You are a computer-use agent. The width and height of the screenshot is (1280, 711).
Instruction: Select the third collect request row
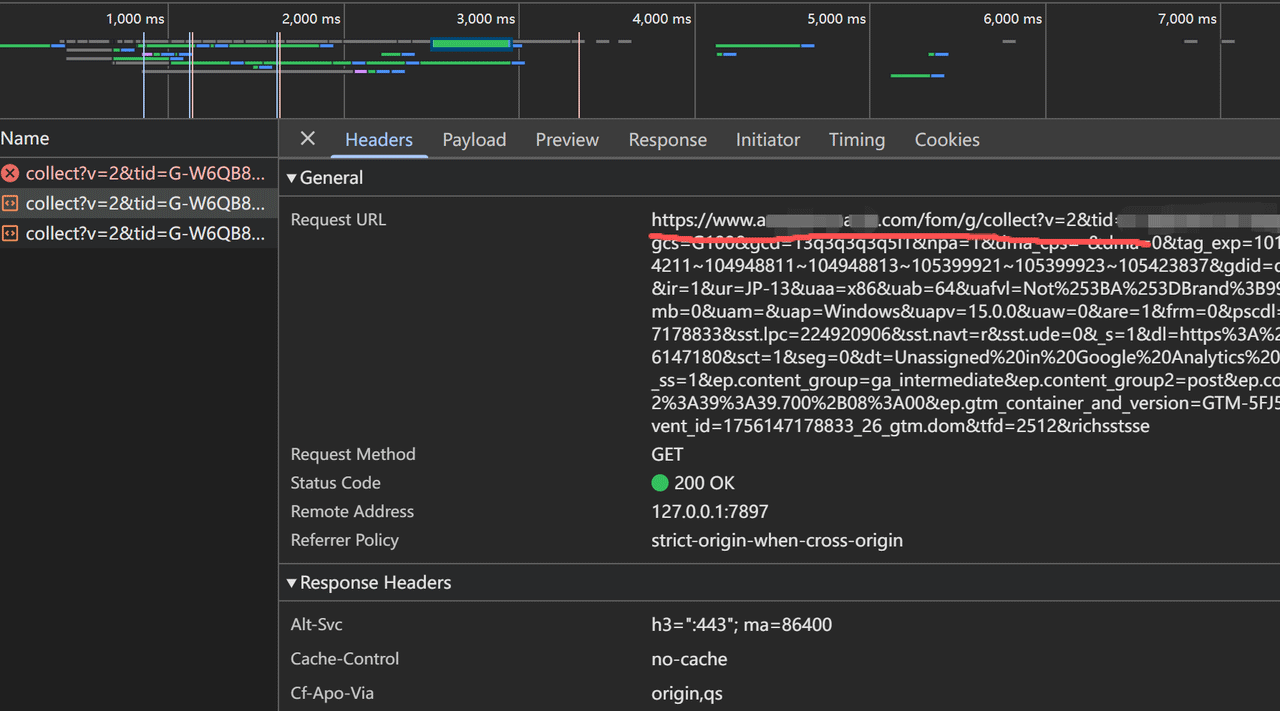click(145, 234)
